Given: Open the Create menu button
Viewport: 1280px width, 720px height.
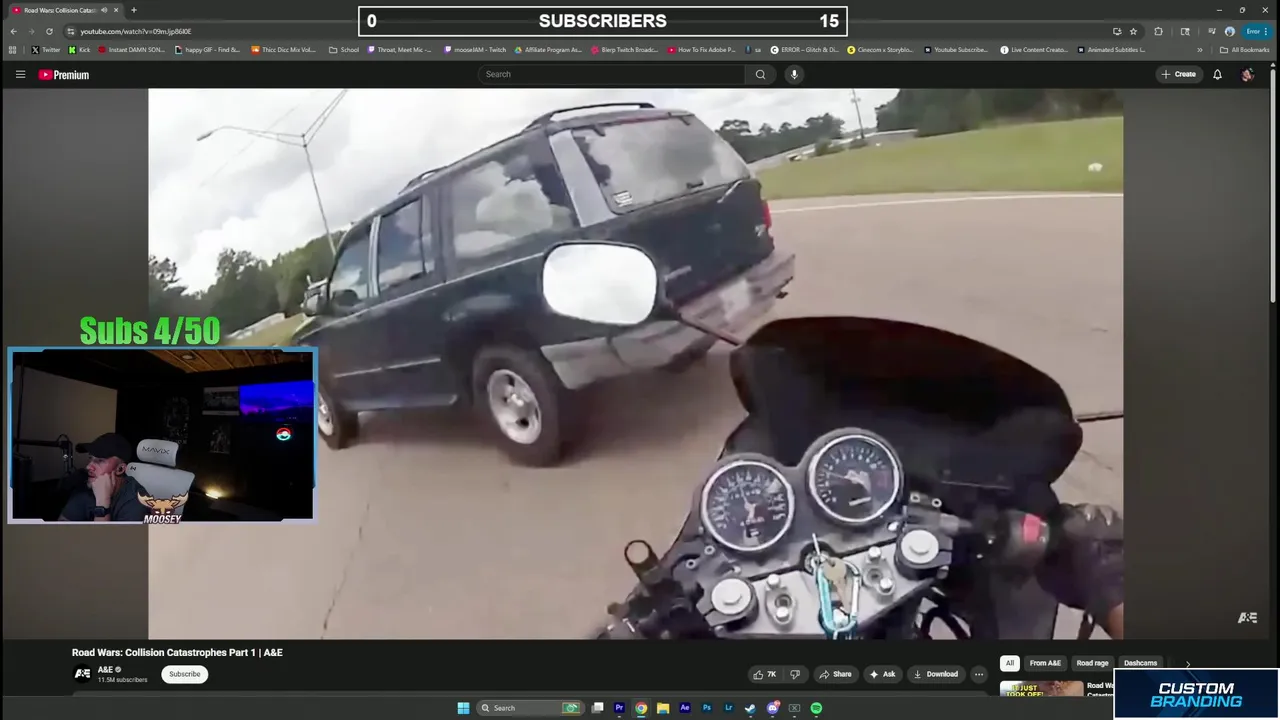Looking at the screenshot, I should pyautogui.click(x=1179, y=74).
